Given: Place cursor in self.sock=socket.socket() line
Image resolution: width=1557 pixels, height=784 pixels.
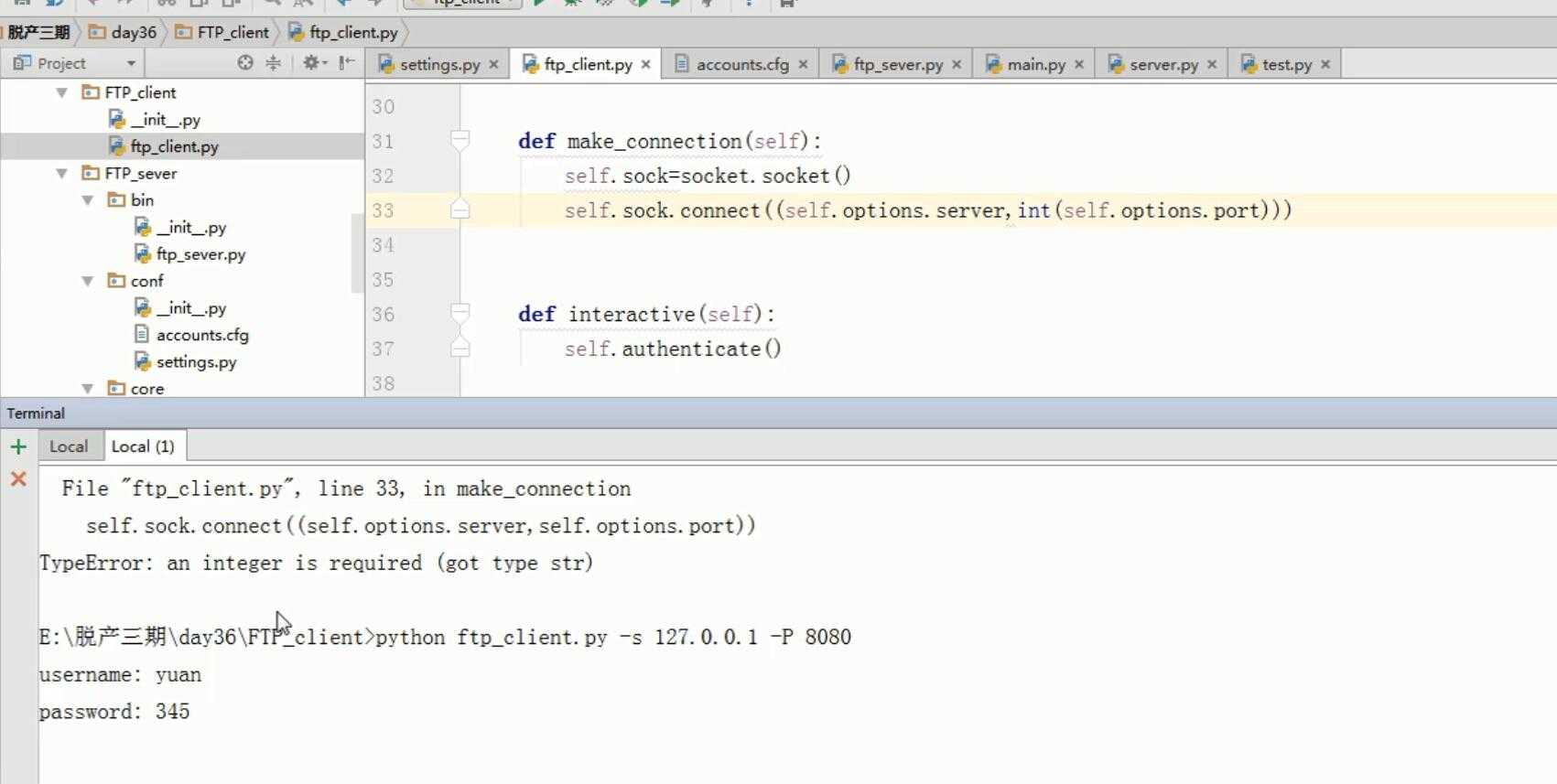Looking at the screenshot, I should [708, 176].
